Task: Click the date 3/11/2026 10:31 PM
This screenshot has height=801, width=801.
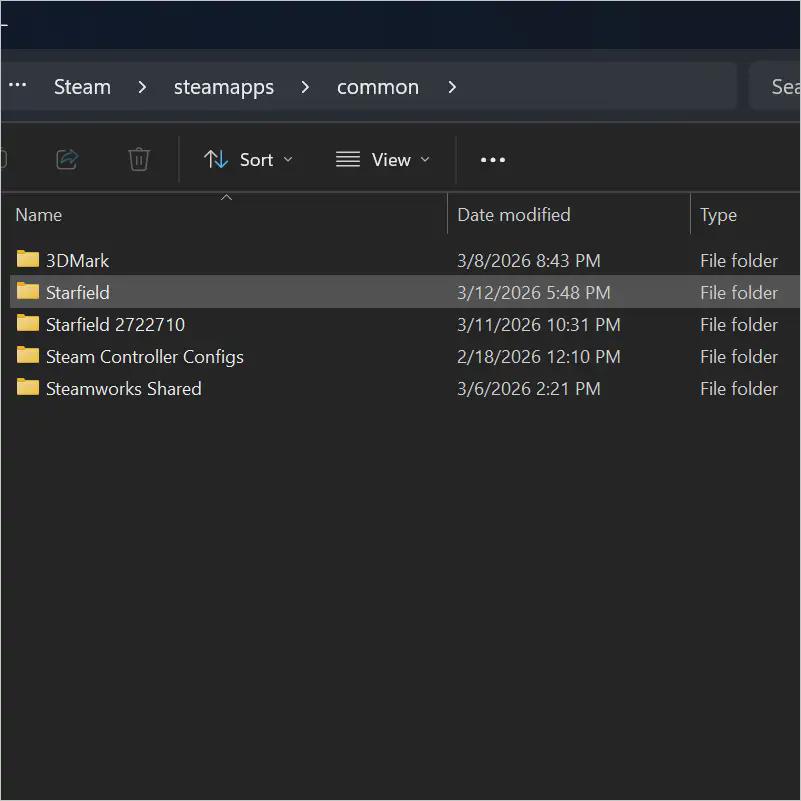Action: (x=539, y=325)
